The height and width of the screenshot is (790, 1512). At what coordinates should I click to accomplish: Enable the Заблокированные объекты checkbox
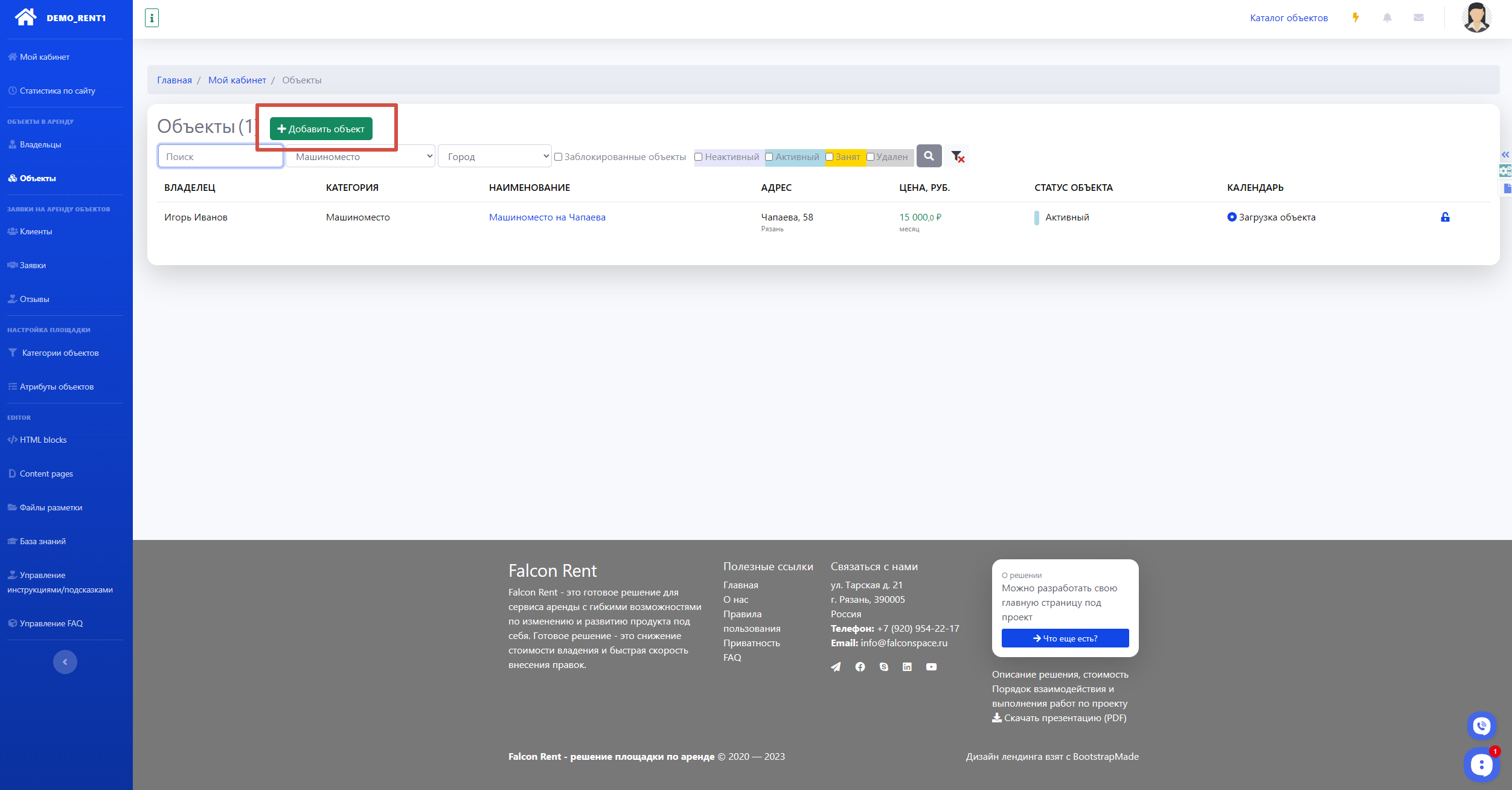559,157
